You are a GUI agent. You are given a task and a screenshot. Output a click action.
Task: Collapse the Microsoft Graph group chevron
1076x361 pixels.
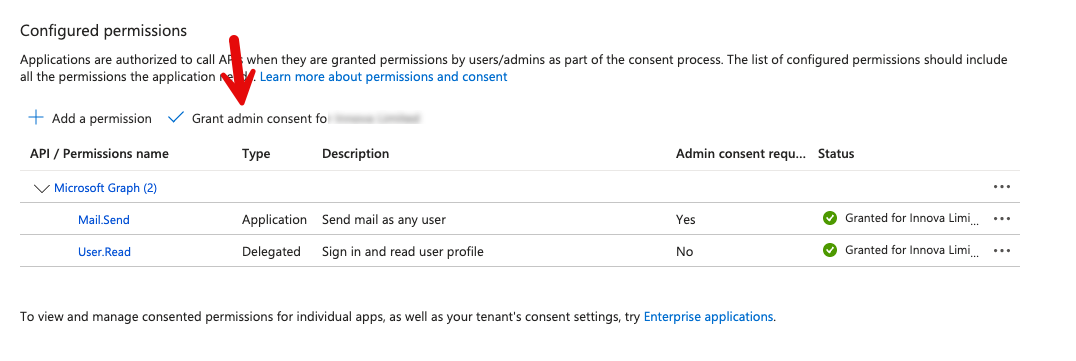(42, 188)
